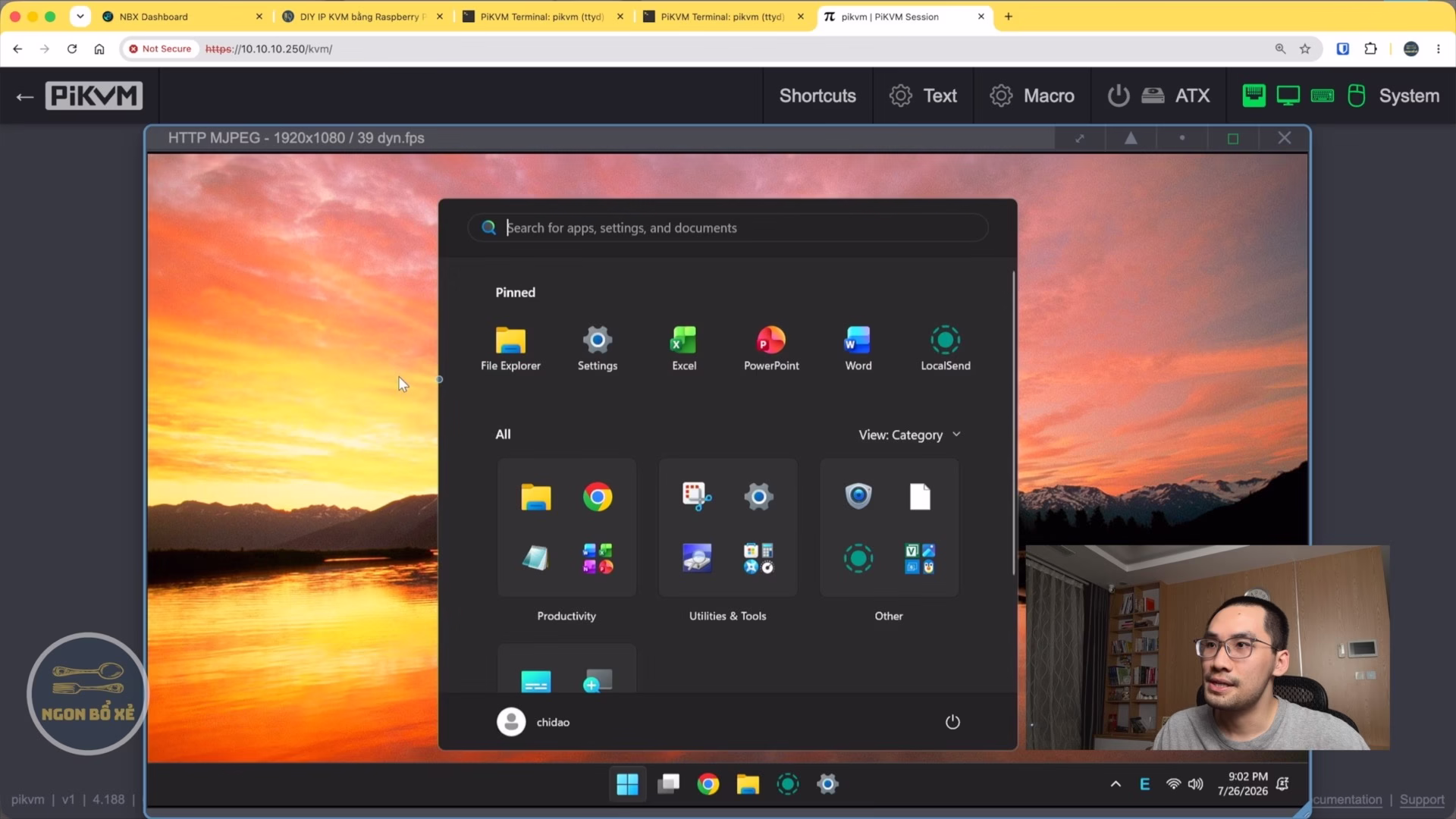Show hidden tray icons chevron

click(1116, 784)
